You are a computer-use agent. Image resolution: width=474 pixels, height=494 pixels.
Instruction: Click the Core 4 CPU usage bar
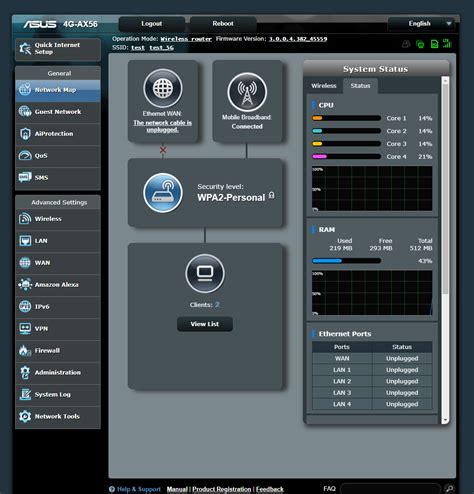pos(346,156)
